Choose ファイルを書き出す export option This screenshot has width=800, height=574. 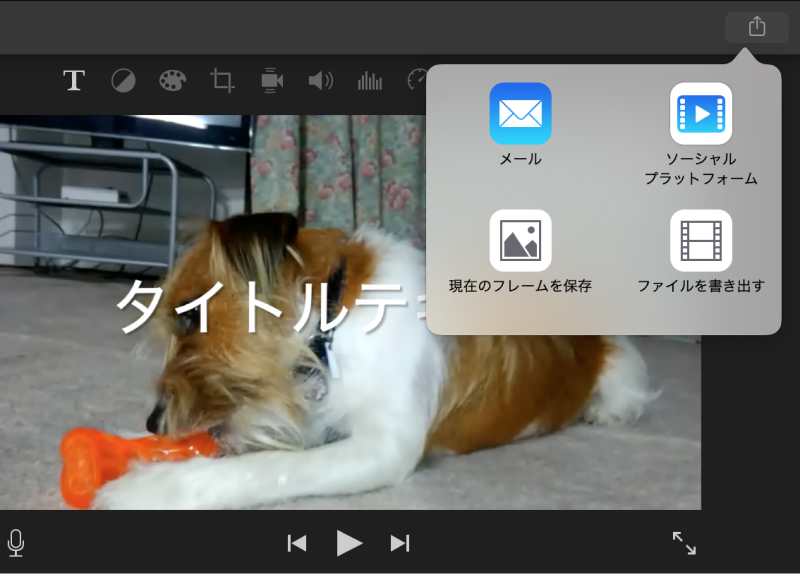point(701,252)
